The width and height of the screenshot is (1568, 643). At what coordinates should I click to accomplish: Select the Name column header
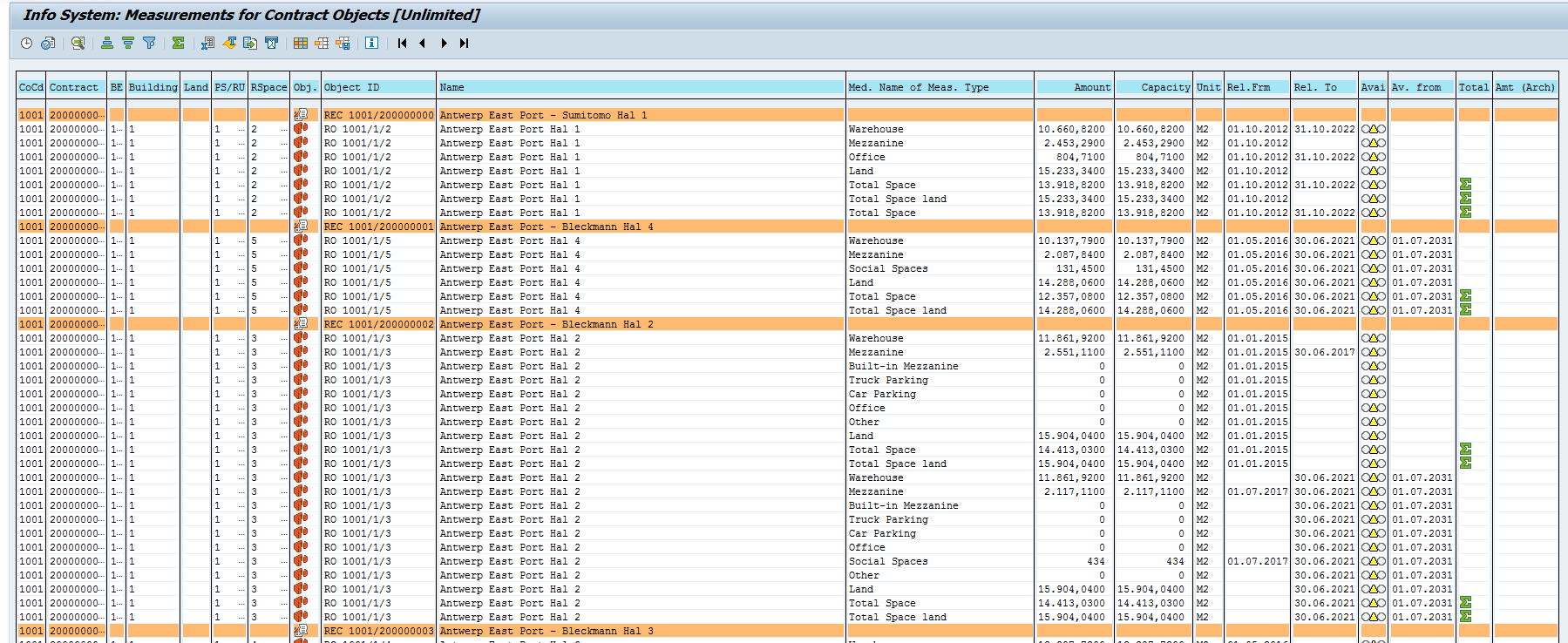point(641,87)
